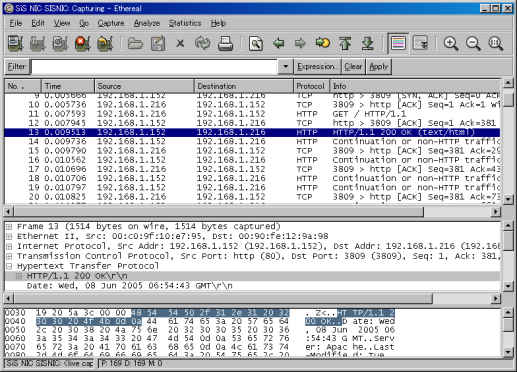This screenshot has width=517, height=372.
Task: Select packet 11 GET / HTTP/1.1
Action: (252, 114)
